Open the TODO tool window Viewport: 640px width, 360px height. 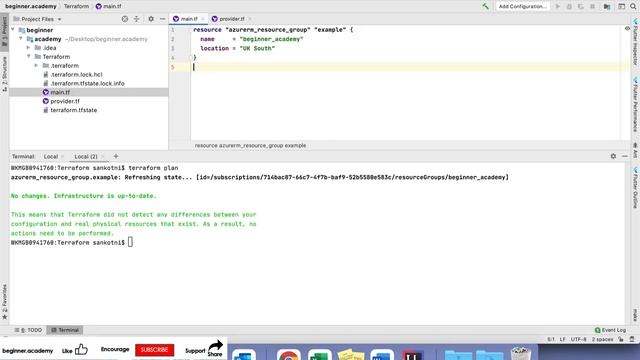pos(28,330)
